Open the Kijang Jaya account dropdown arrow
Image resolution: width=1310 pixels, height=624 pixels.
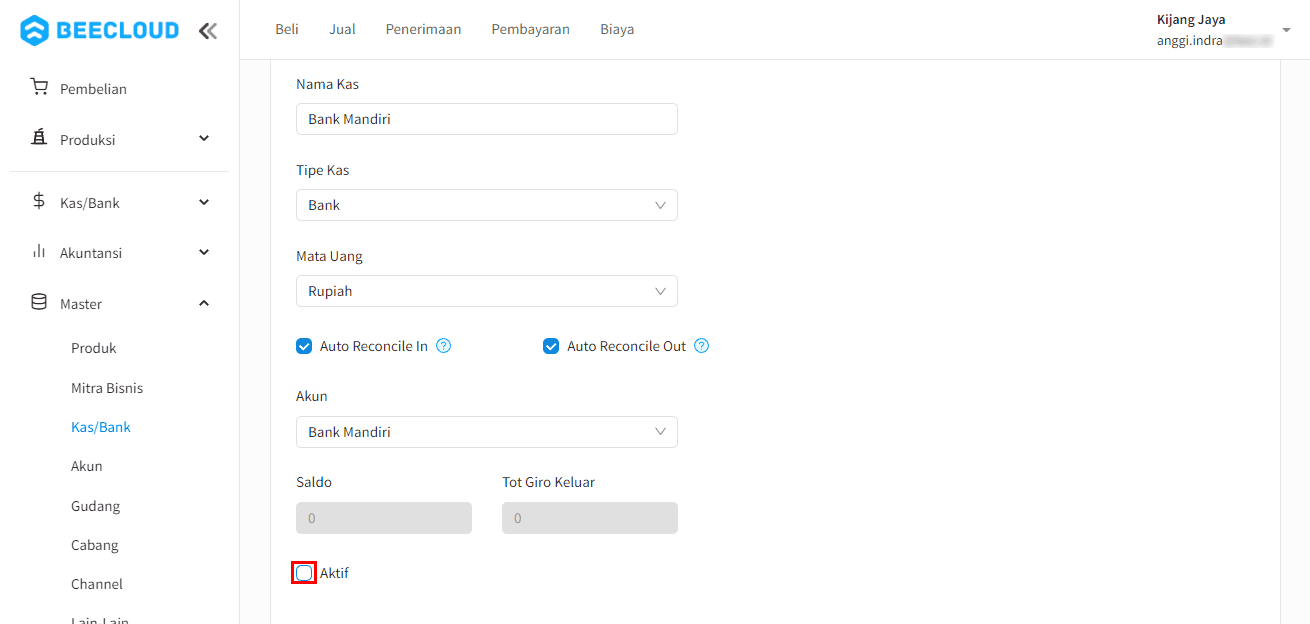[x=1286, y=30]
